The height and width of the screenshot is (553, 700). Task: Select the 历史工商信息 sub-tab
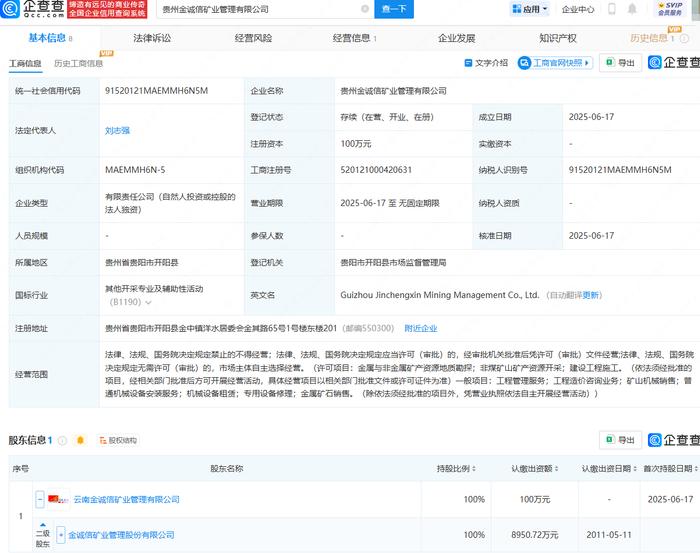coord(79,63)
